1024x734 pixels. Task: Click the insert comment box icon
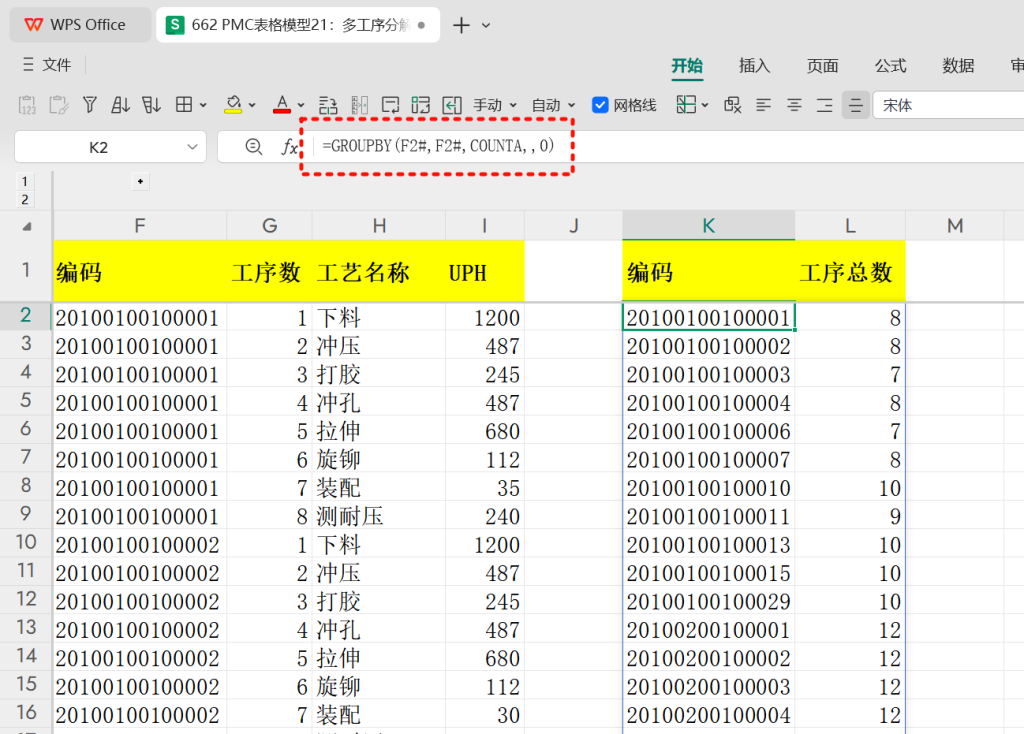[391, 105]
